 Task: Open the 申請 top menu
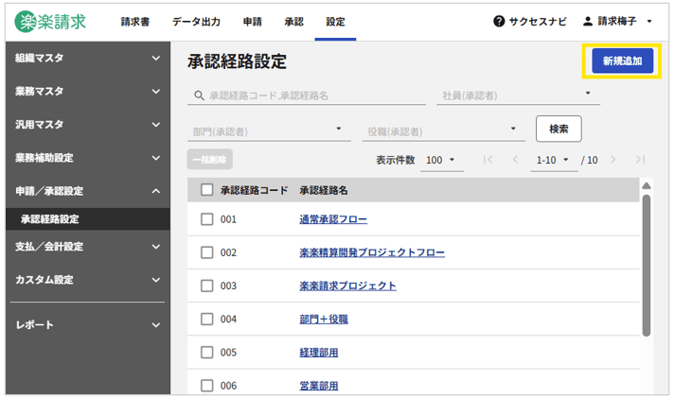click(x=252, y=21)
